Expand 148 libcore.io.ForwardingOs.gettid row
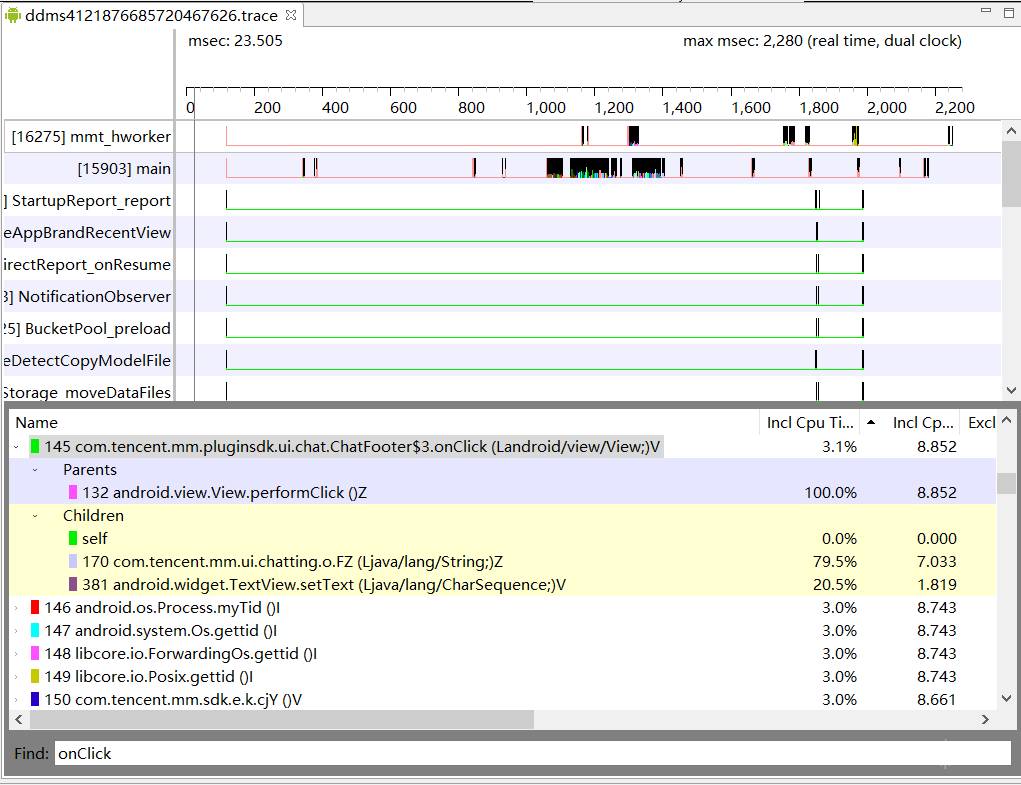The image size is (1021, 785). tap(16, 654)
